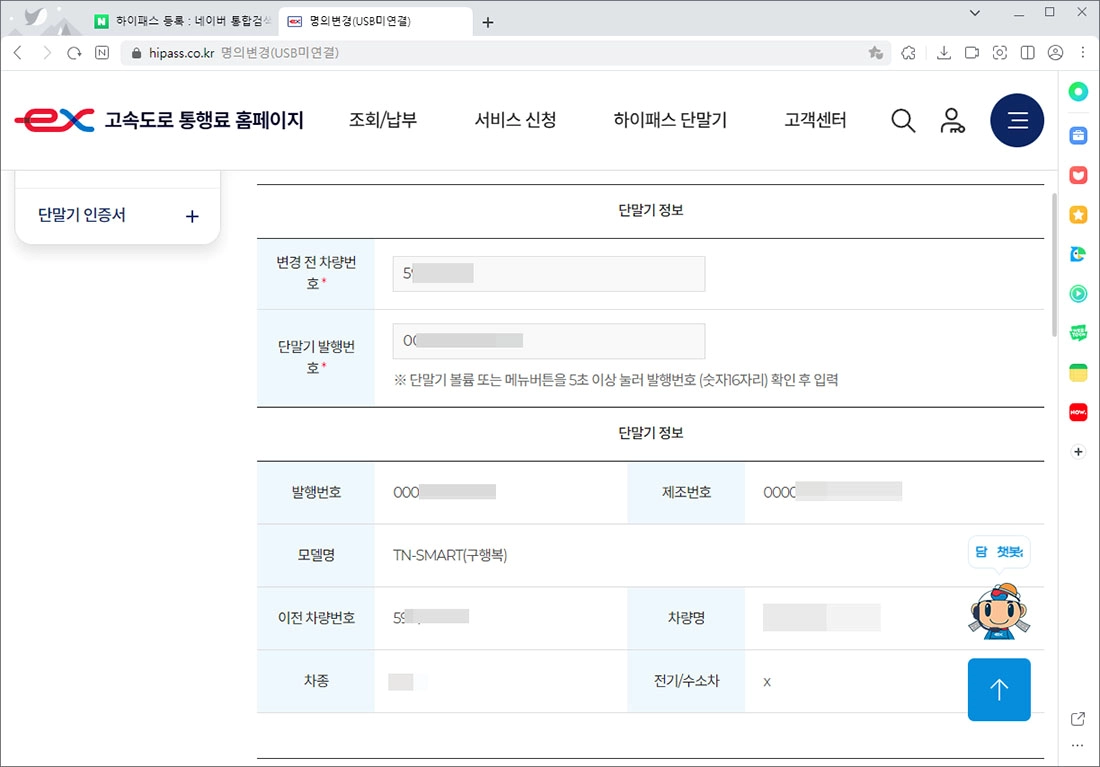Image resolution: width=1100 pixels, height=767 pixels.
Task: Open the blue hamburger navigation menu
Action: pyautogui.click(x=1017, y=120)
